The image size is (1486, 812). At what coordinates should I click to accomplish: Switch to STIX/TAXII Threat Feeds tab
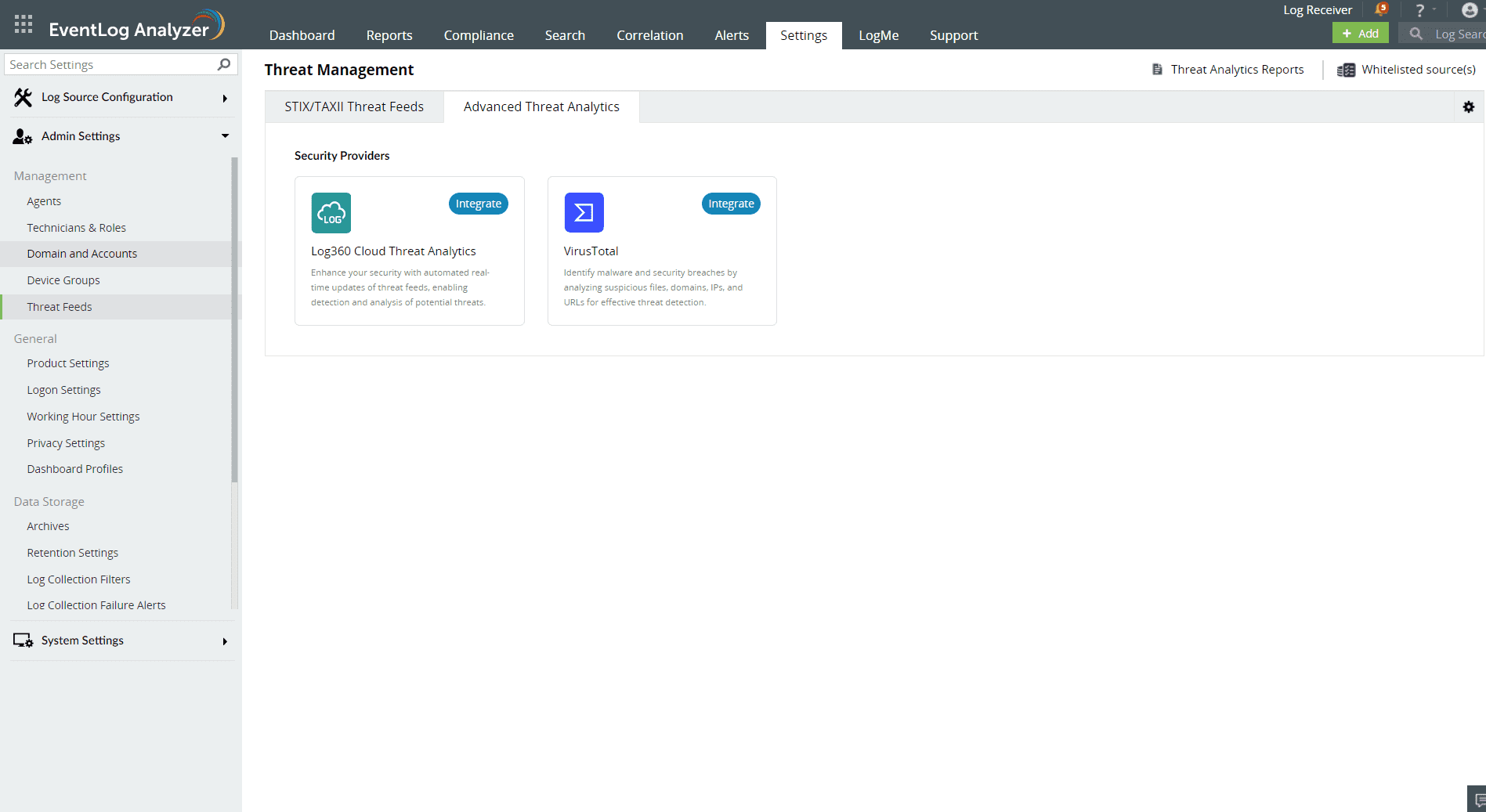(x=354, y=106)
